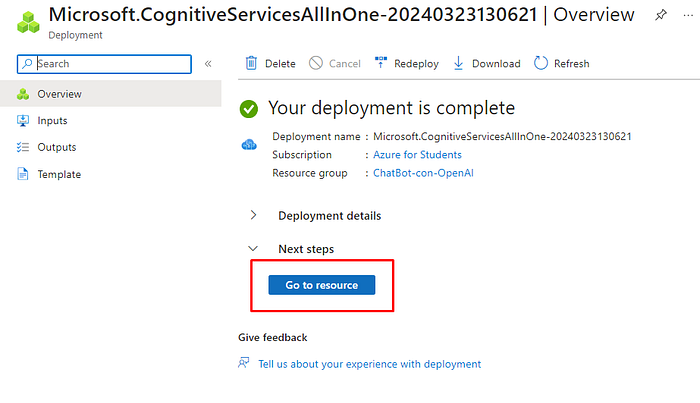Viewport: 700px width, 403px height.
Task: Open the Inputs menu item
Action: (111, 120)
